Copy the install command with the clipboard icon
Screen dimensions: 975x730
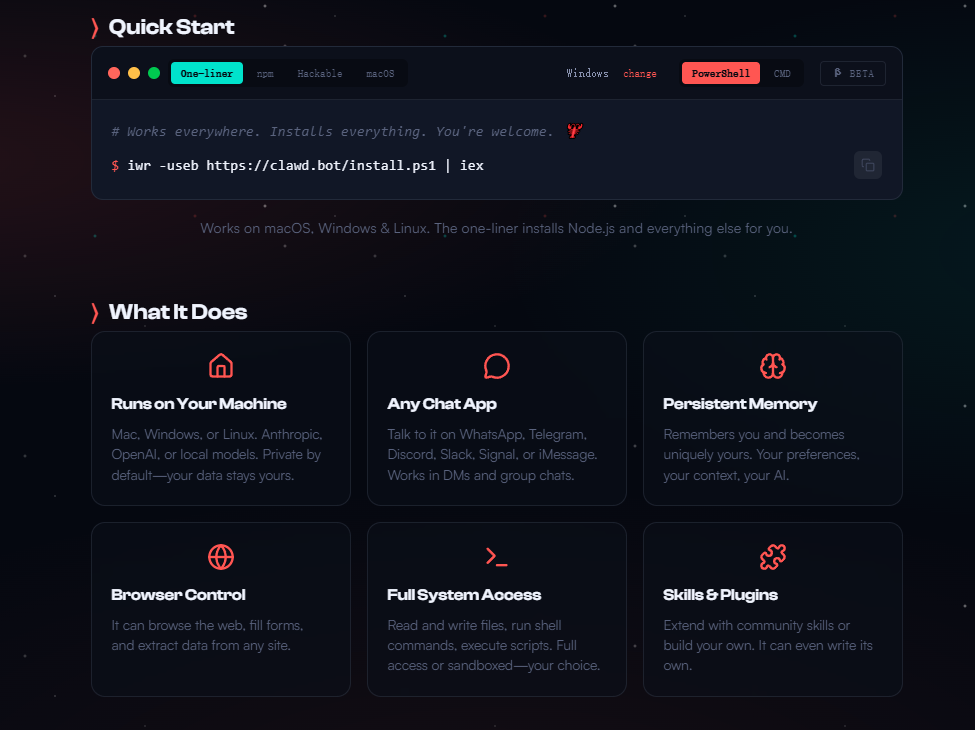point(867,165)
